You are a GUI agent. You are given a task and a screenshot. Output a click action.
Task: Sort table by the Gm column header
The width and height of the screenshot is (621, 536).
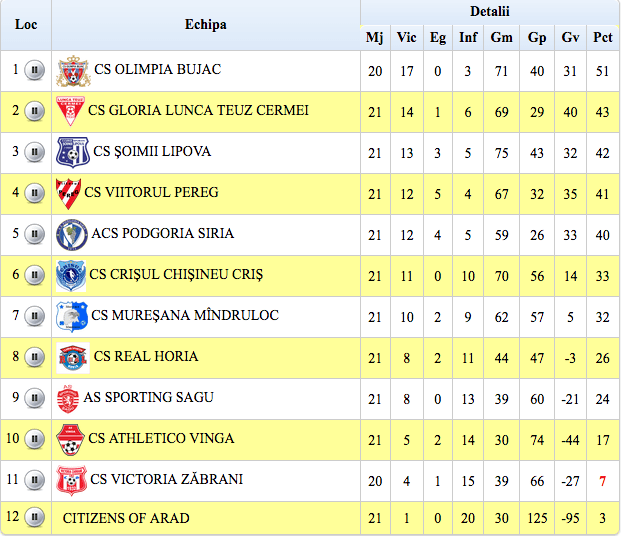pos(501,37)
